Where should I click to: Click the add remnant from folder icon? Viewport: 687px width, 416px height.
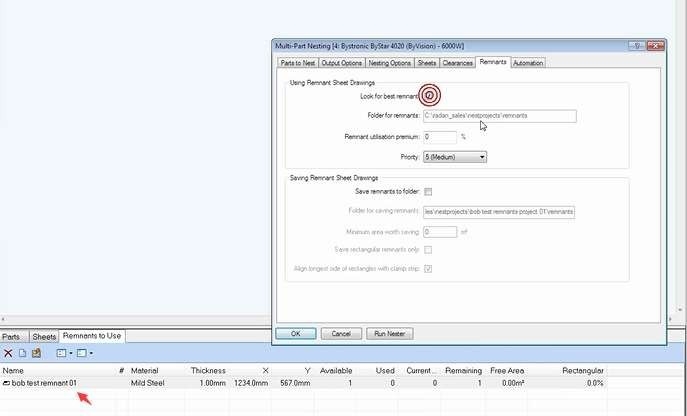click(36, 353)
